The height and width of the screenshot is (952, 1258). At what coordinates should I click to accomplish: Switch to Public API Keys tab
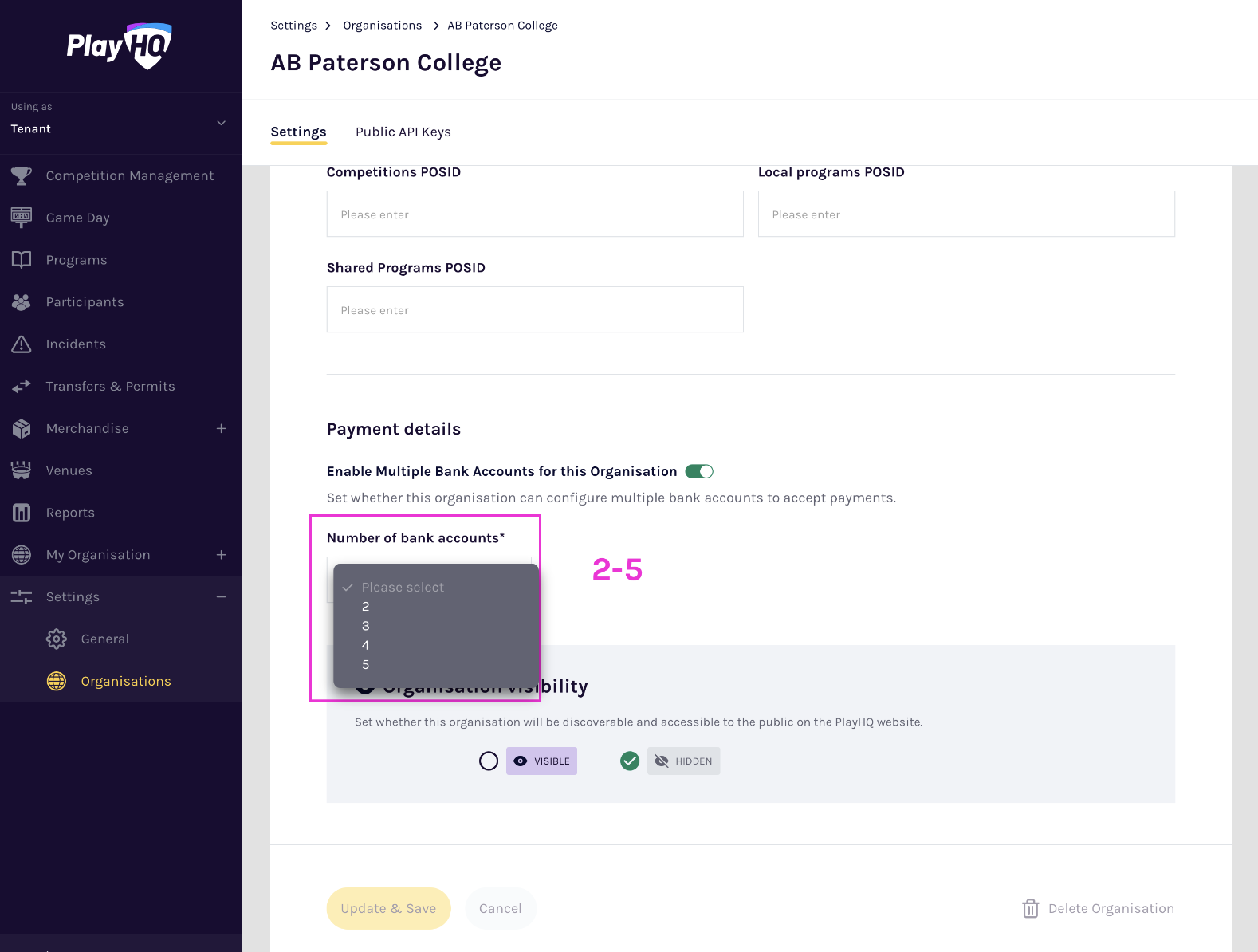tap(403, 132)
